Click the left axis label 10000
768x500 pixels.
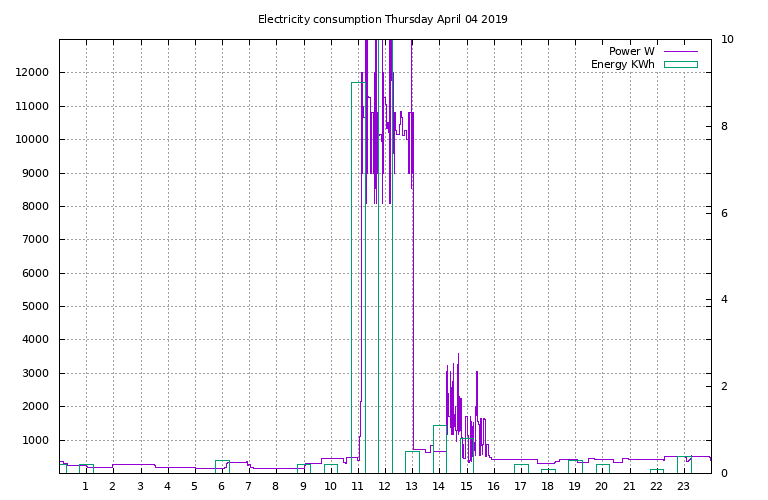pyautogui.click(x=32, y=140)
